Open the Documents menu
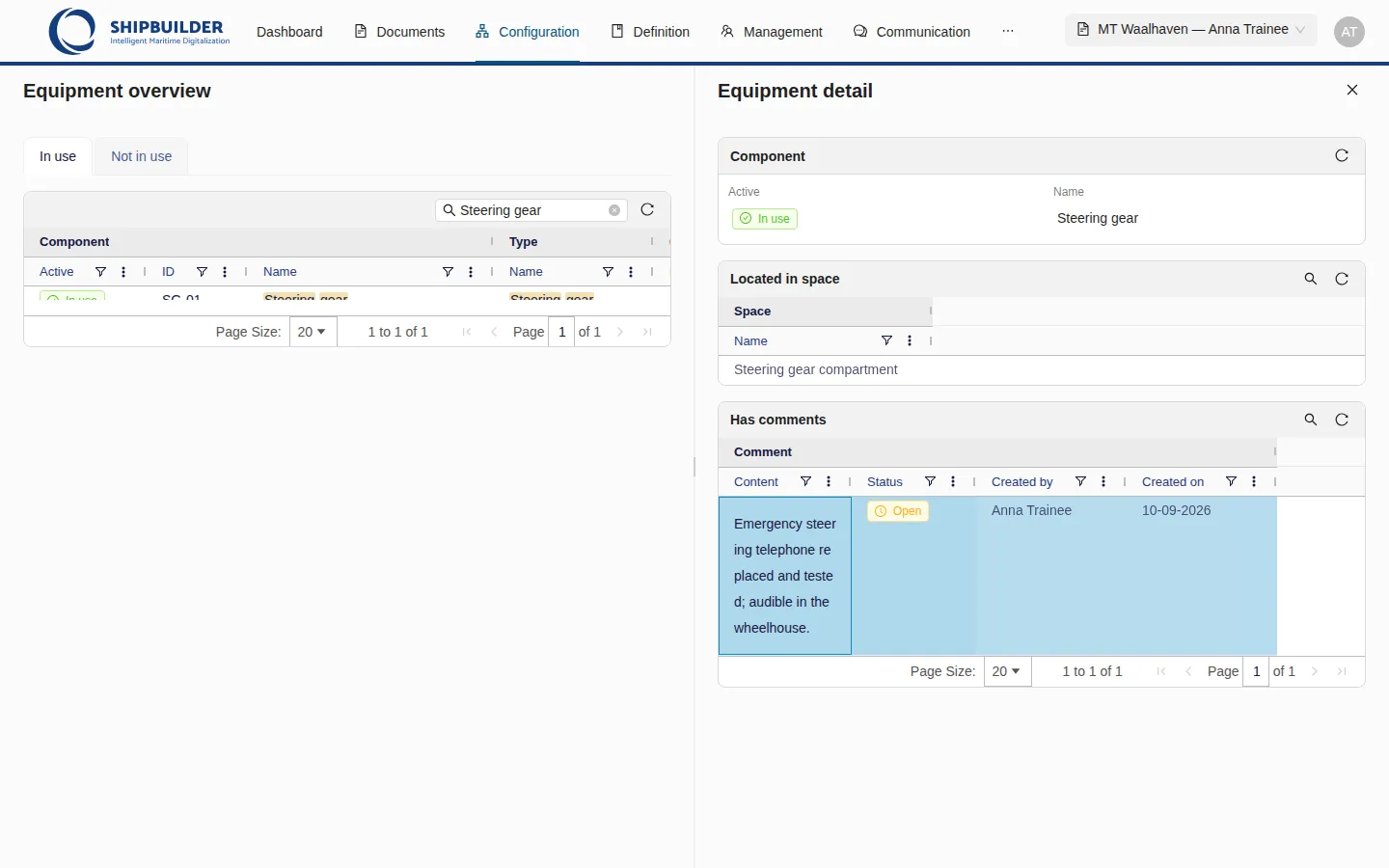The height and width of the screenshot is (868, 1389). click(x=399, y=32)
